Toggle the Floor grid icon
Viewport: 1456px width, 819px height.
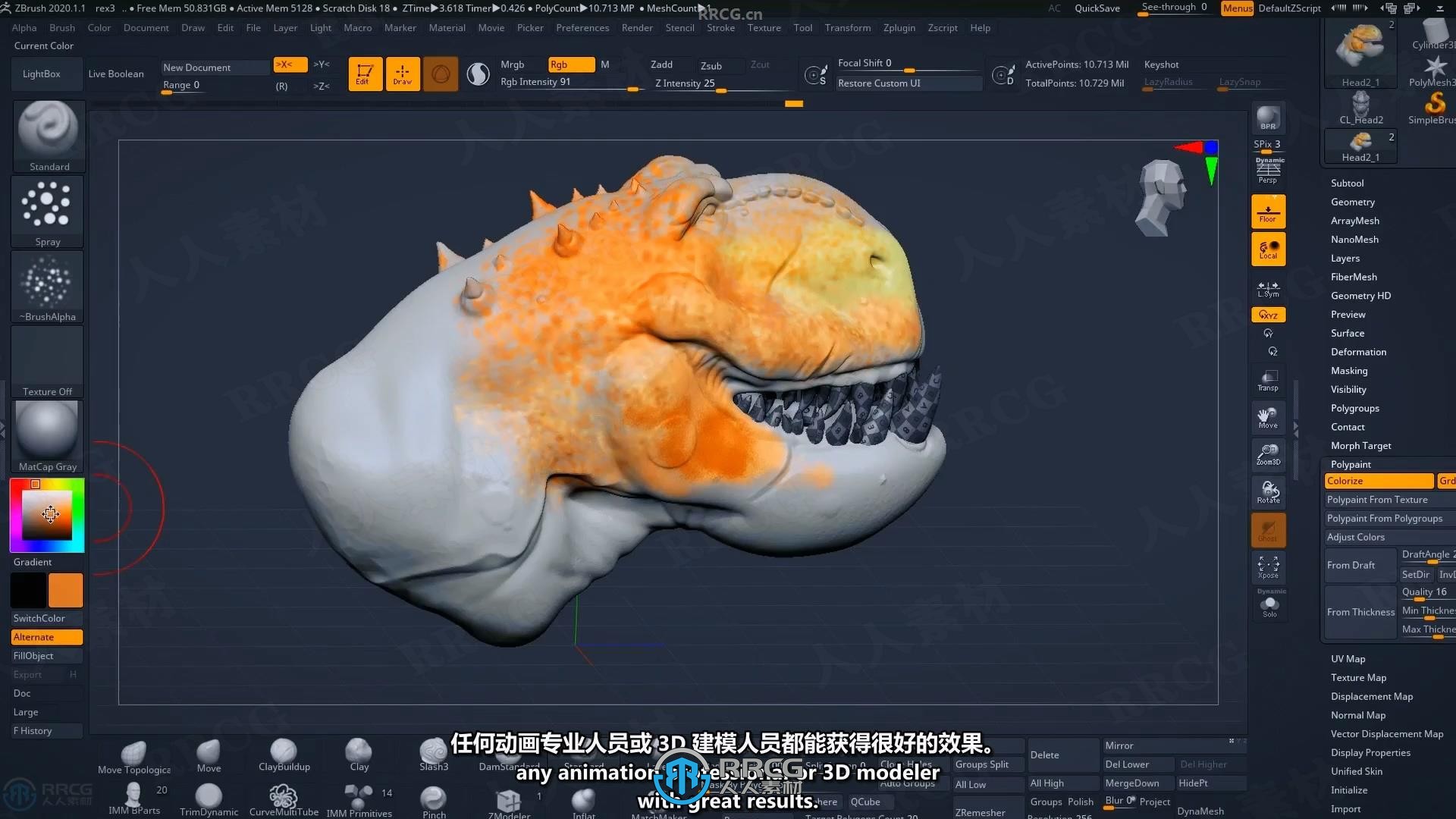(x=1268, y=212)
